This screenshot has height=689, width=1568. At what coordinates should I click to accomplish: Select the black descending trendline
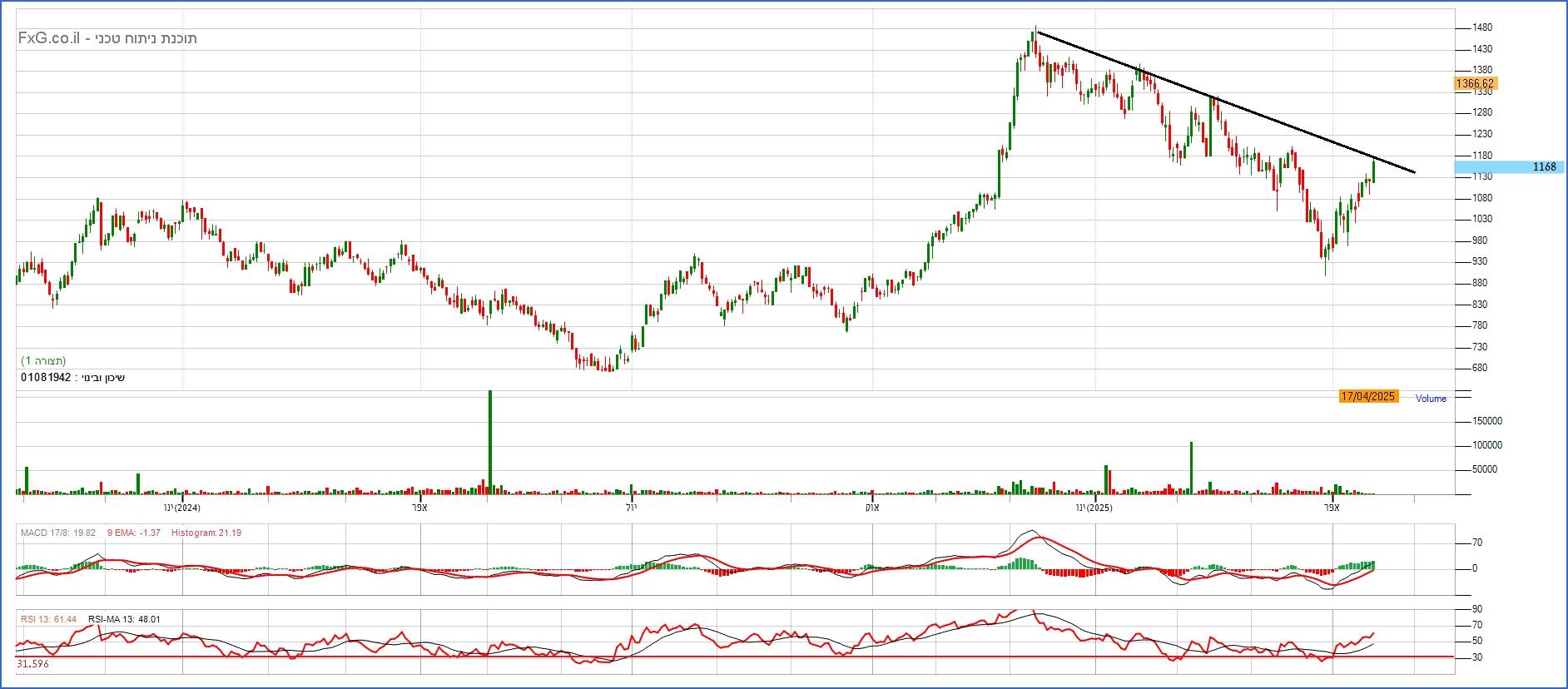pyautogui.click(x=1223, y=102)
